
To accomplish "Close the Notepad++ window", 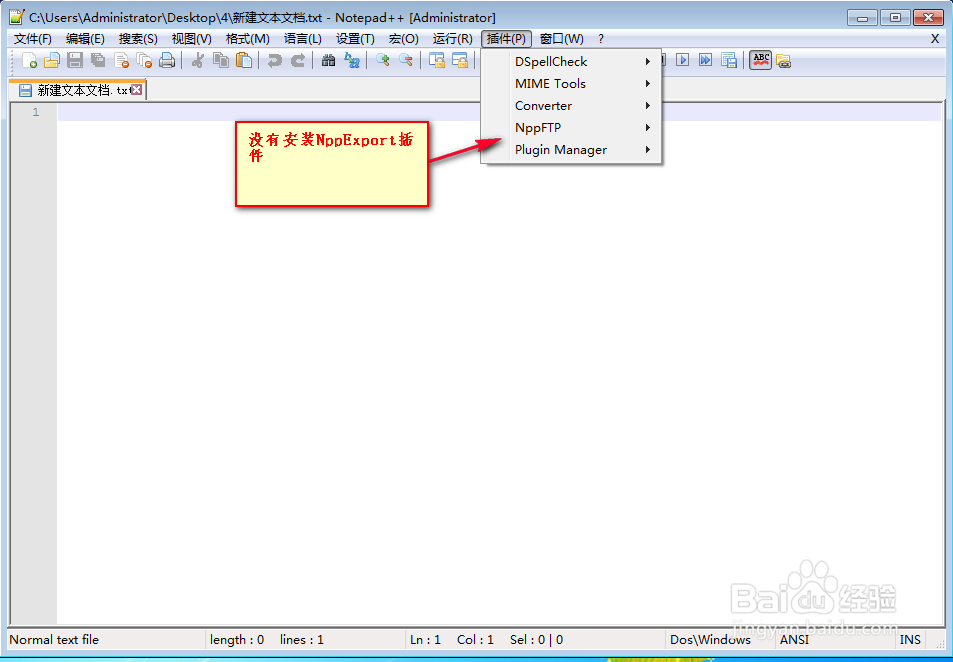I will (x=928, y=17).
